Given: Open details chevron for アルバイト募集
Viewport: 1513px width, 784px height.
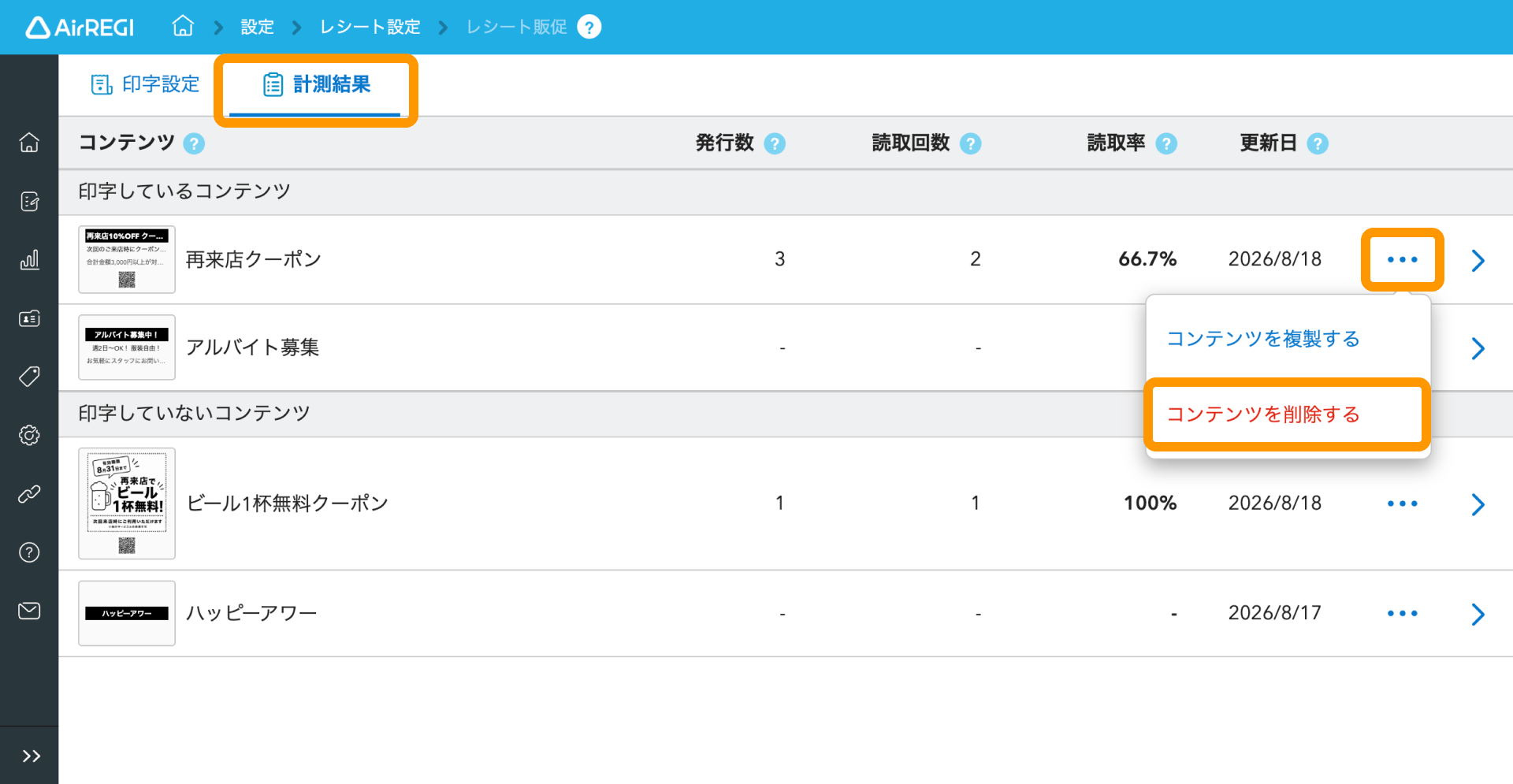Looking at the screenshot, I should click(1478, 348).
